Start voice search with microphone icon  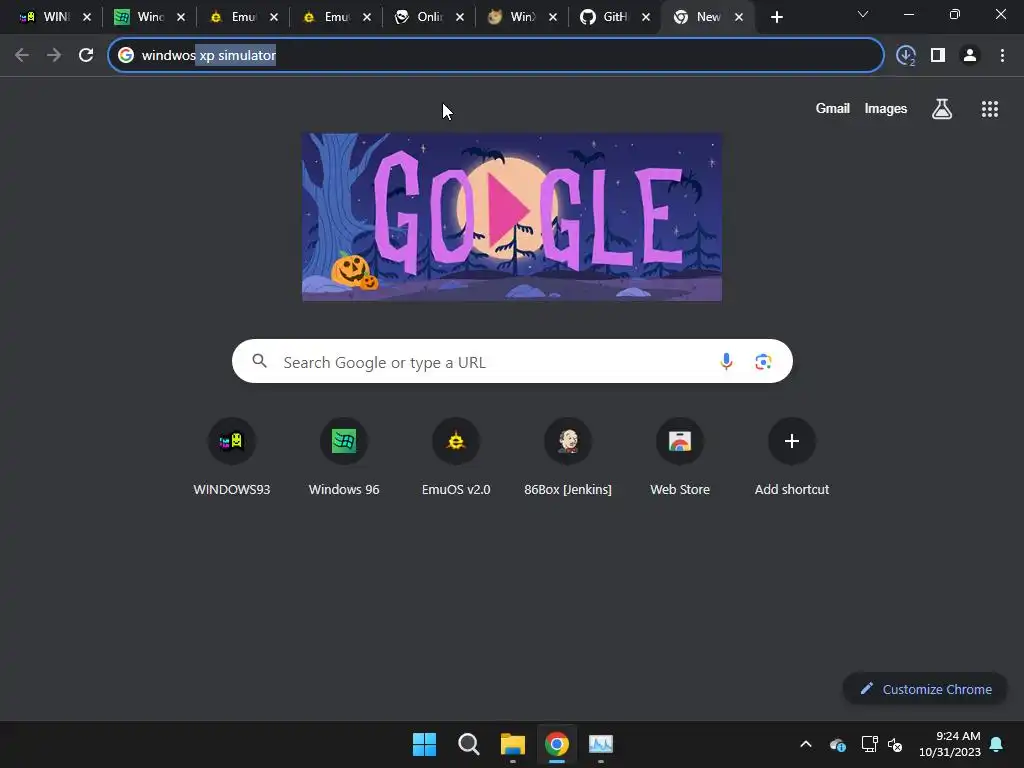coord(726,361)
